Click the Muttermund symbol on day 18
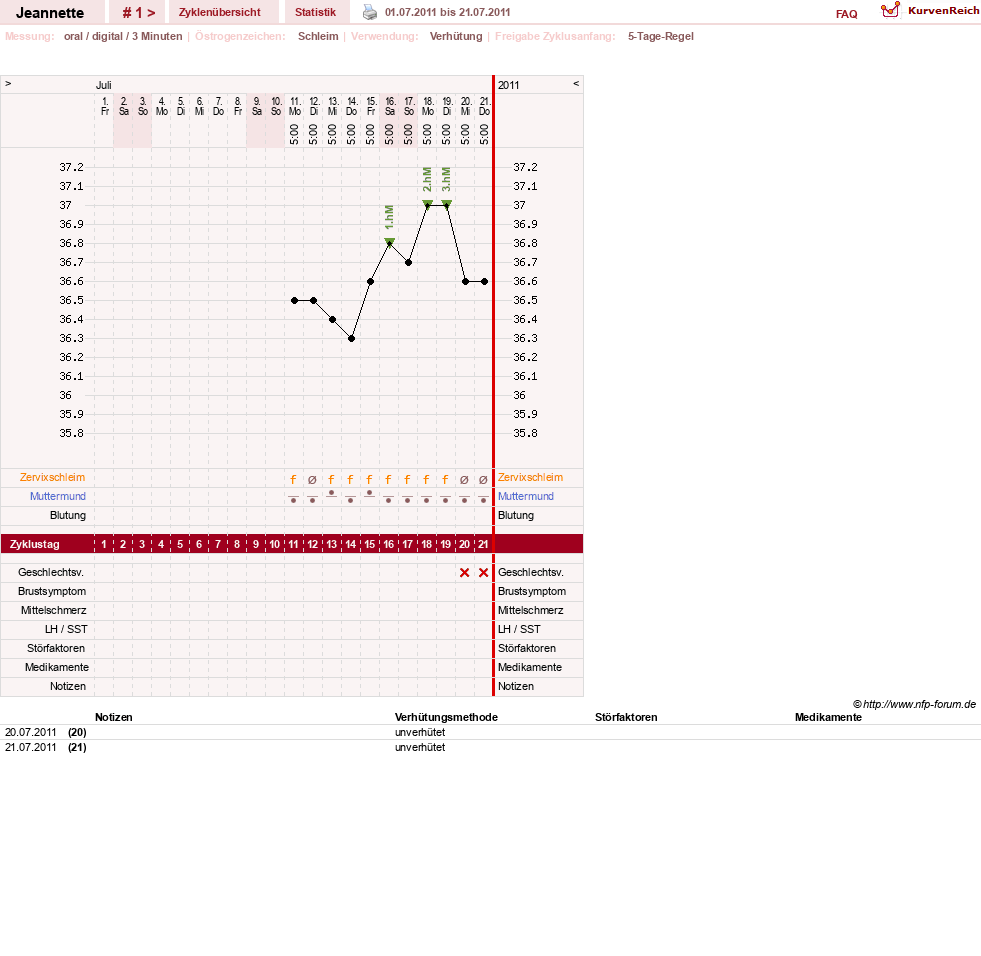981x956 pixels. coord(427,499)
